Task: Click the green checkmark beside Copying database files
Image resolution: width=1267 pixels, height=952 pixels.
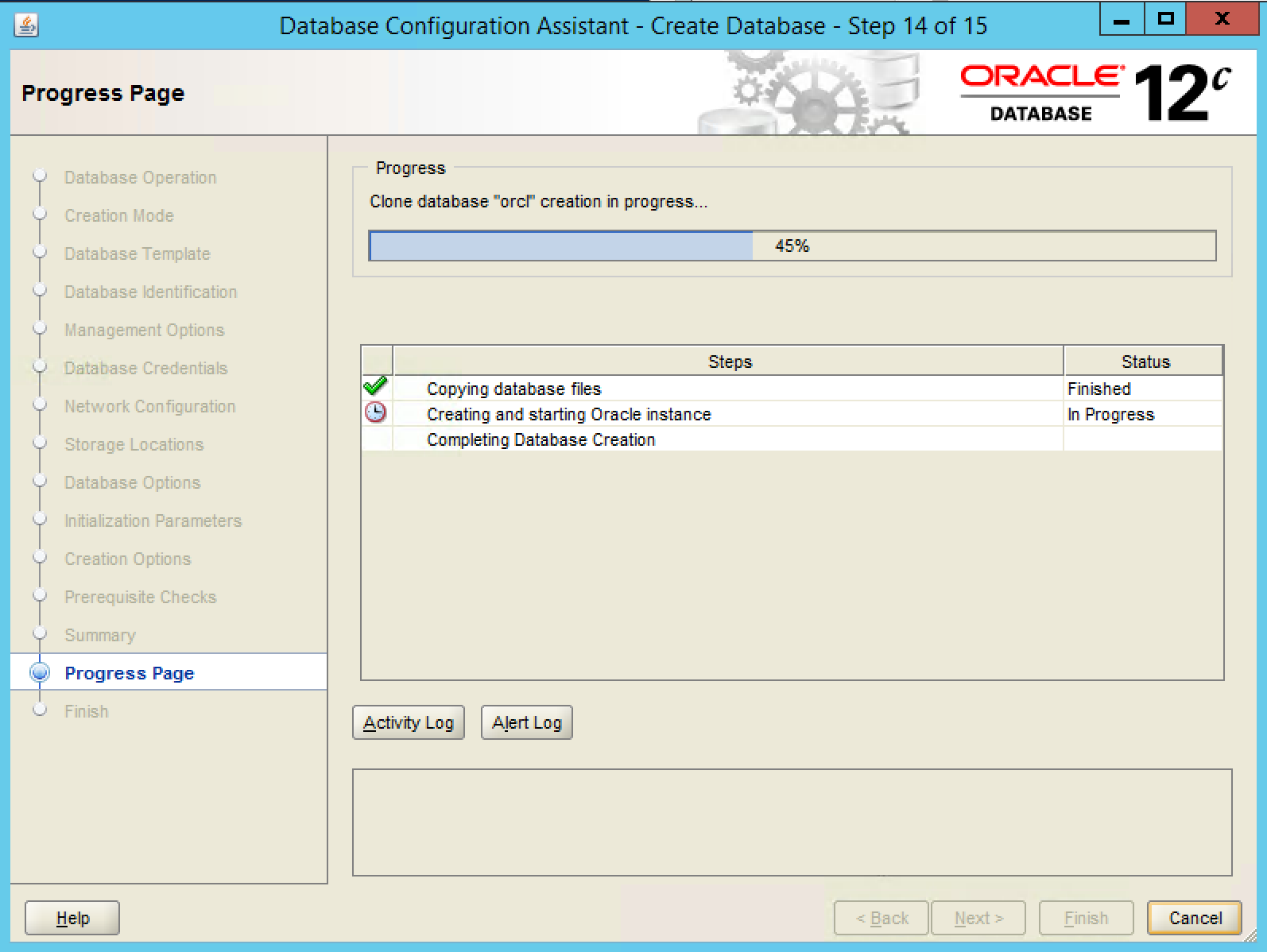Action: (x=375, y=387)
